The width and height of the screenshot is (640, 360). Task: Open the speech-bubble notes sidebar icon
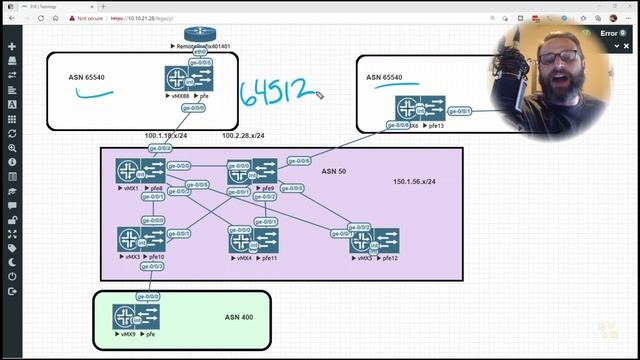(x=12, y=206)
